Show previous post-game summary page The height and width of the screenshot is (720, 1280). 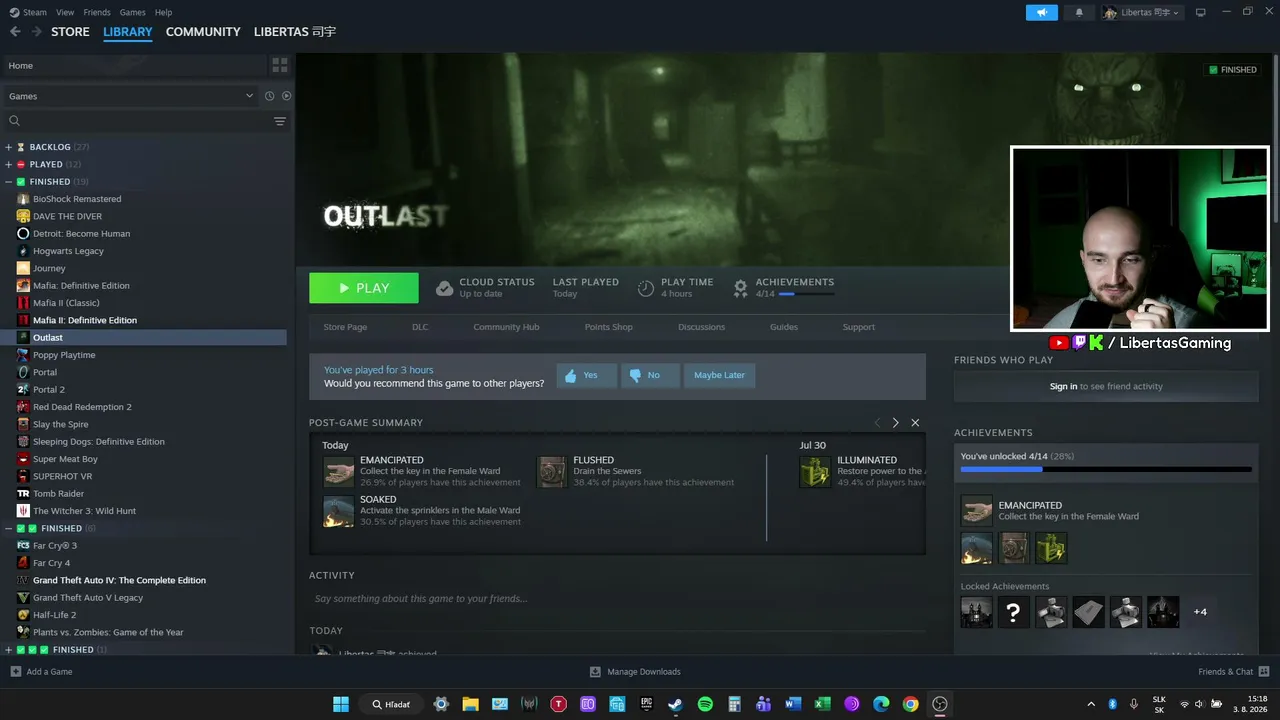click(877, 423)
